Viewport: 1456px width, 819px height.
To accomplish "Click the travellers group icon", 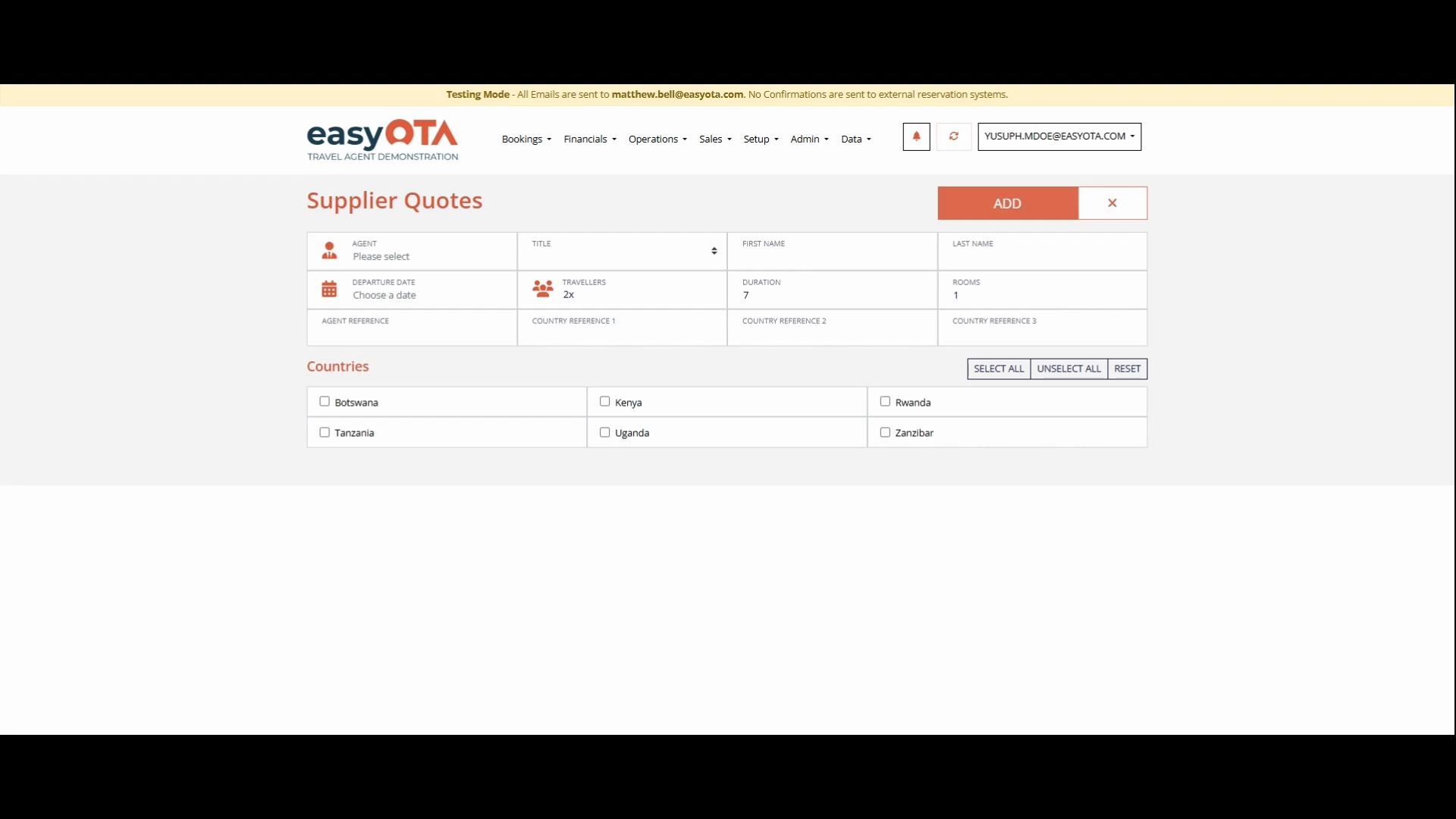I will [x=543, y=288].
